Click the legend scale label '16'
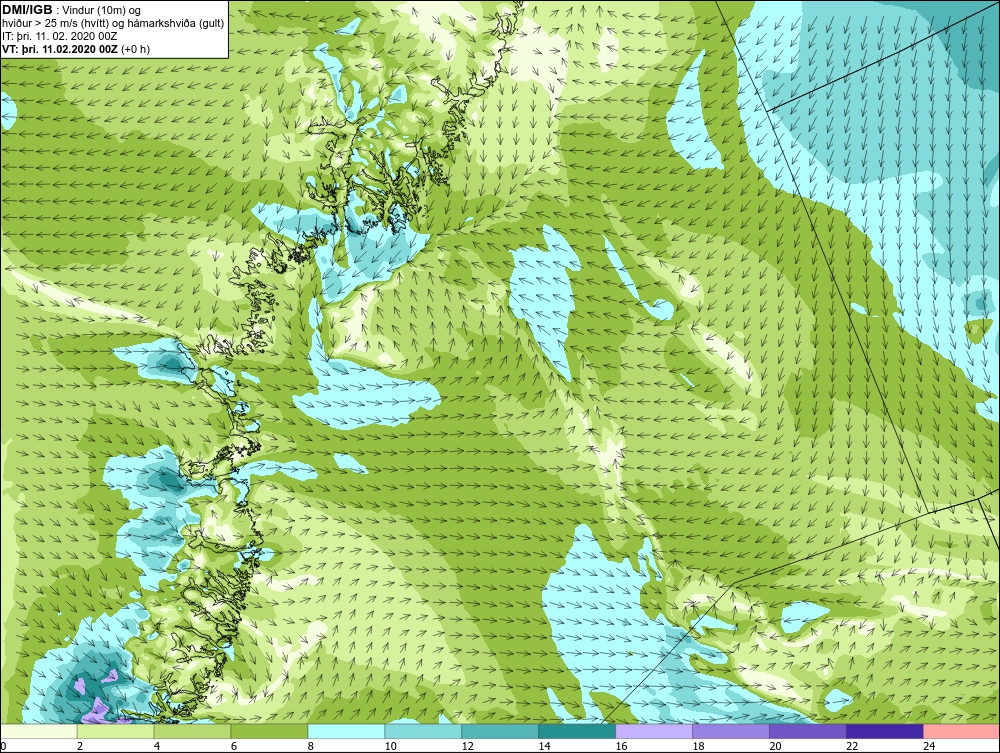The height and width of the screenshot is (753, 1000). [621, 746]
